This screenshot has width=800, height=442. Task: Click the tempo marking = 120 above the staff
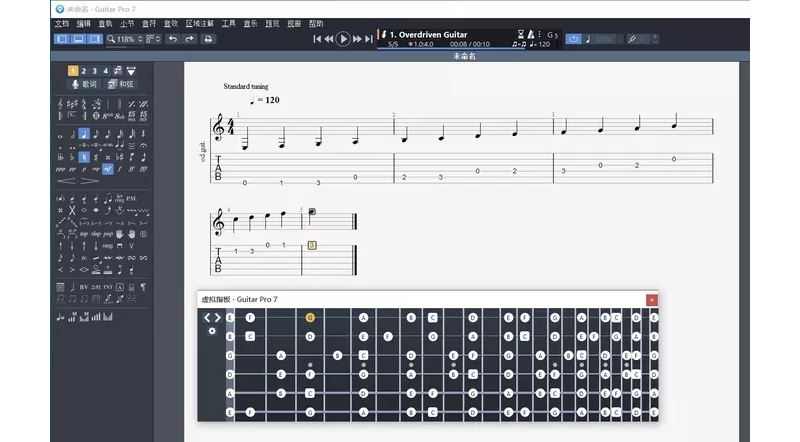click(265, 101)
